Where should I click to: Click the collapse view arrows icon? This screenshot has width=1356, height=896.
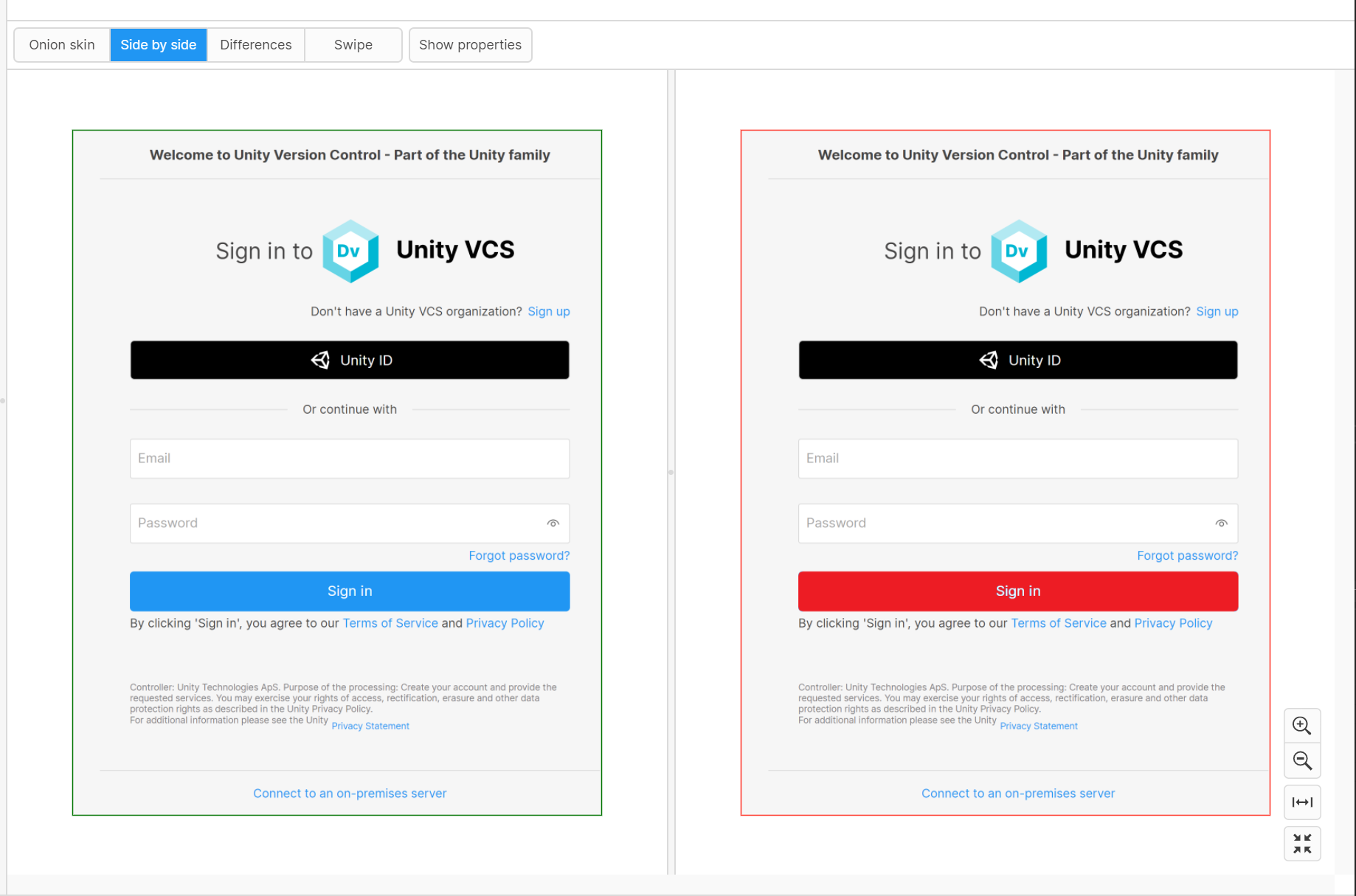(x=1302, y=843)
